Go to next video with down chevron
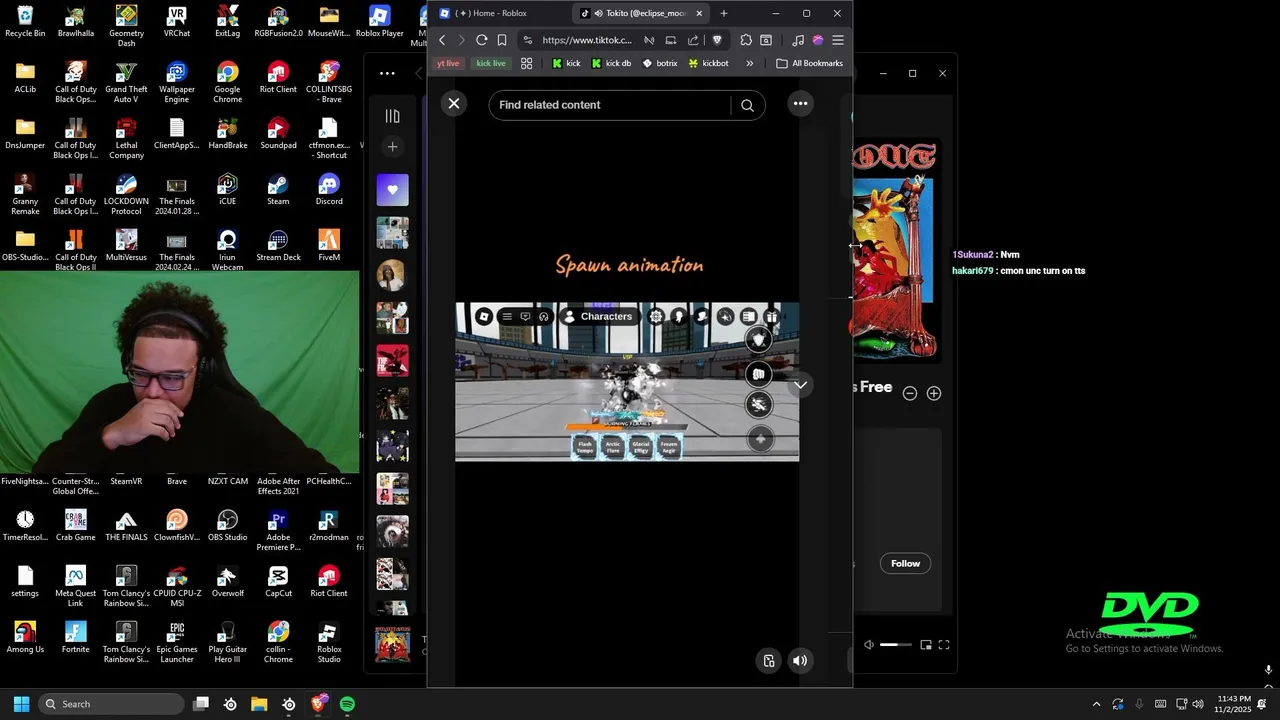 tap(800, 385)
